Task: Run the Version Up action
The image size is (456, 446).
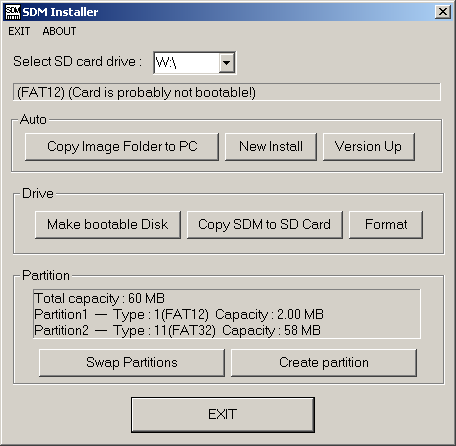Action: point(368,147)
